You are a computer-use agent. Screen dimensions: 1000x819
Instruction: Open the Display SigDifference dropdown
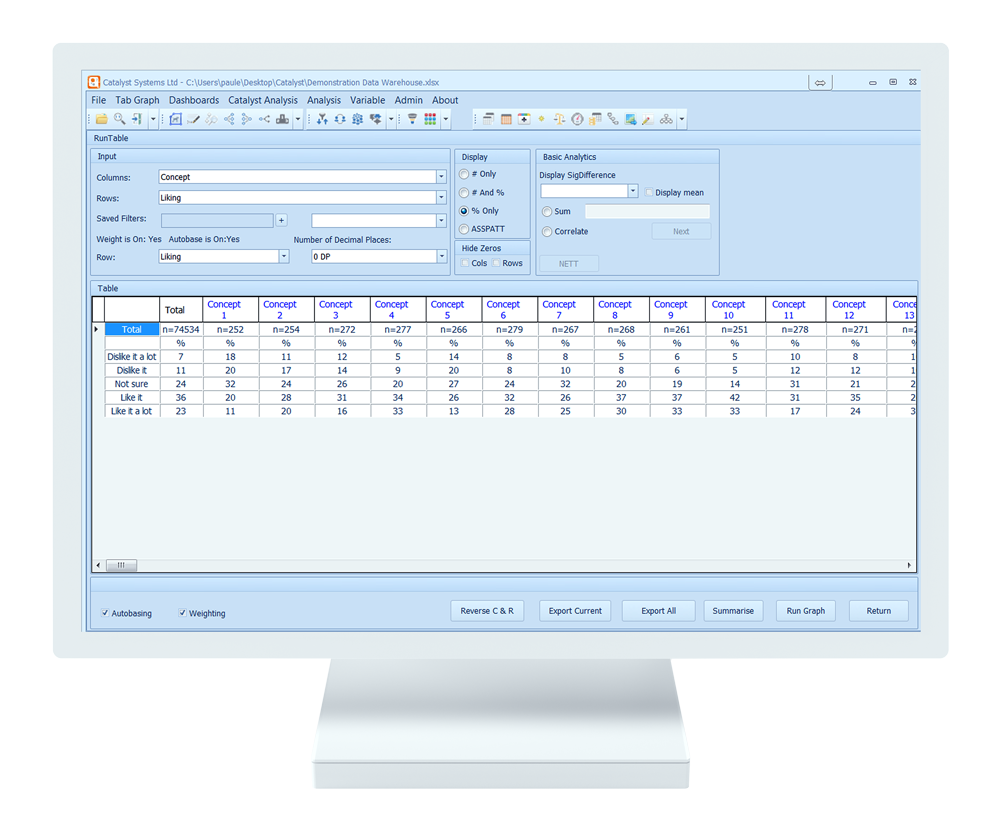(x=633, y=191)
